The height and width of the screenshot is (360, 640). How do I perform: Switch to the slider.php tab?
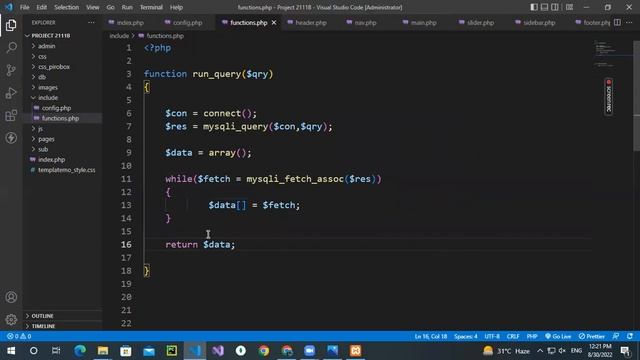click(x=480, y=22)
